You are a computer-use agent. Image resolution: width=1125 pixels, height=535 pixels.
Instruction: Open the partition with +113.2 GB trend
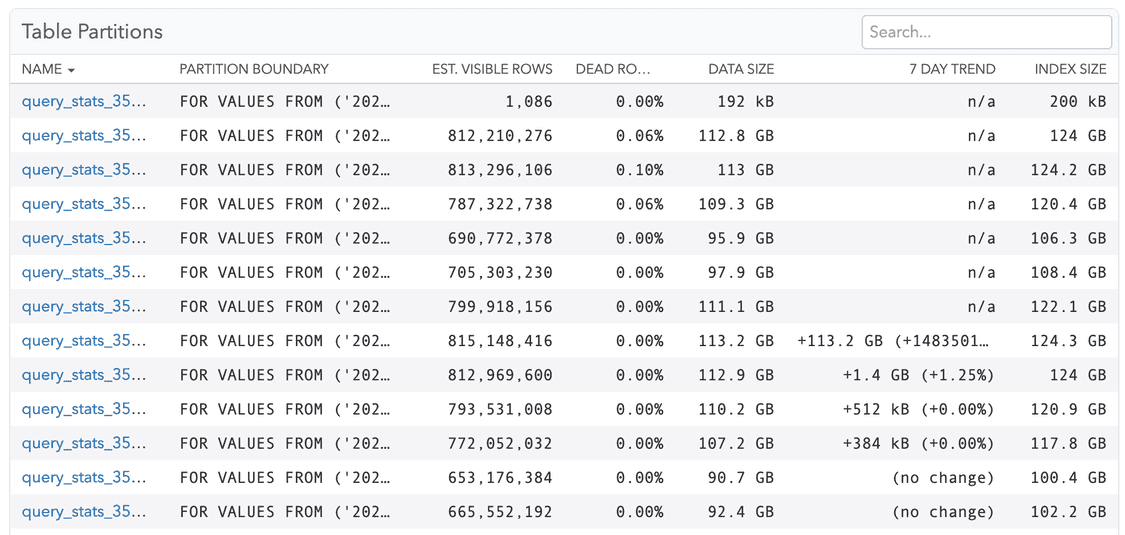click(x=84, y=341)
